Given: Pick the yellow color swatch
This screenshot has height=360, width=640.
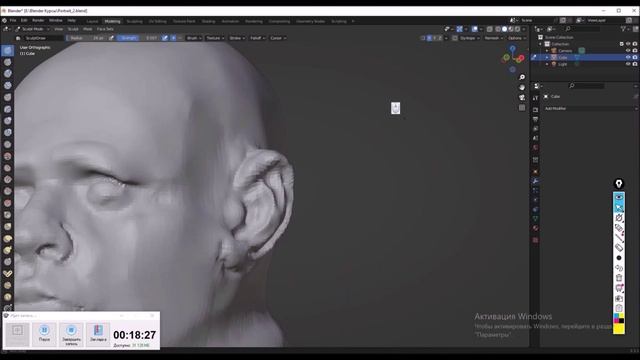Looking at the screenshot, I should click(x=619, y=329).
